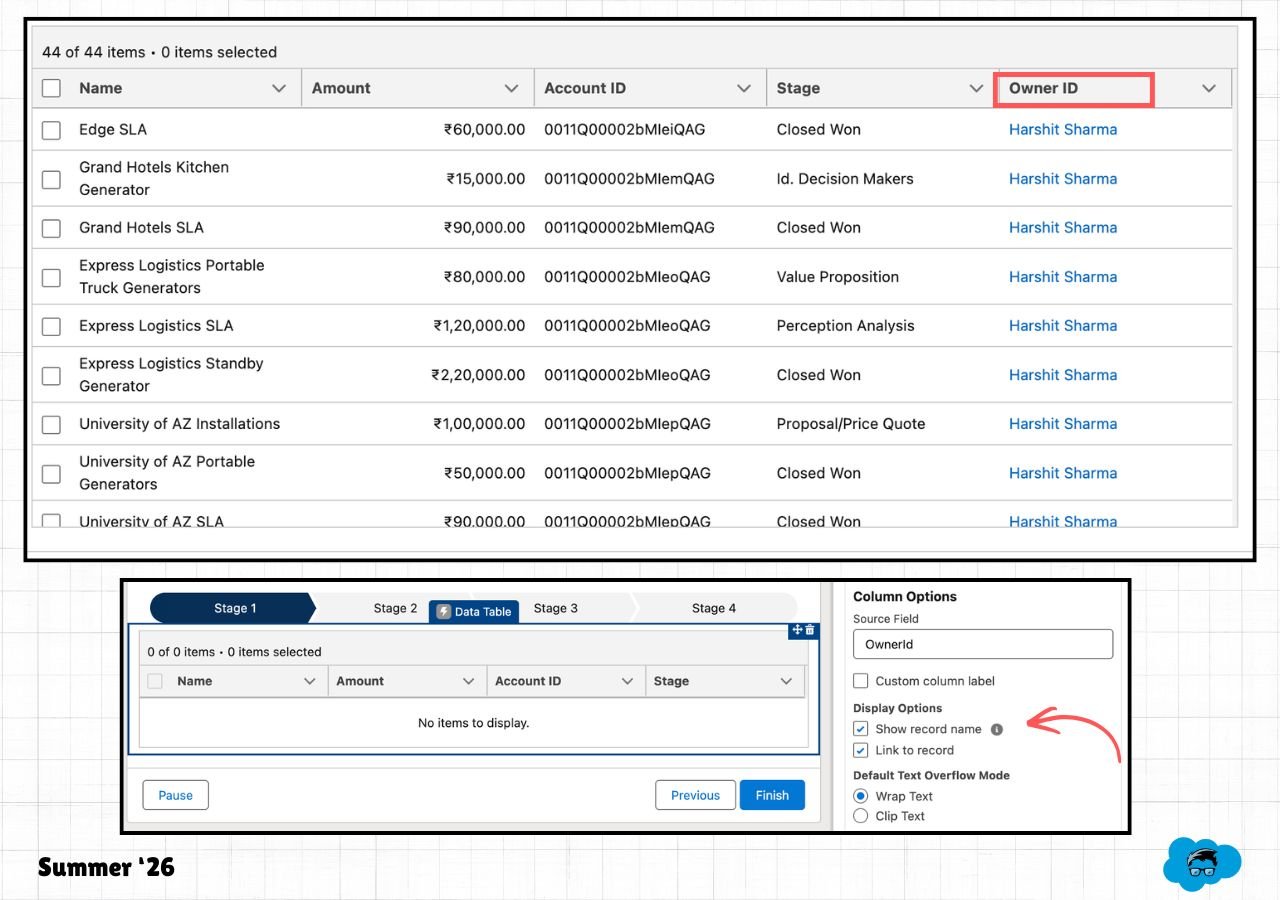Image resolution: width=1280 pixels, height=900 pixels.
Task: Click the Previous button
Action: tap(695, 795)
